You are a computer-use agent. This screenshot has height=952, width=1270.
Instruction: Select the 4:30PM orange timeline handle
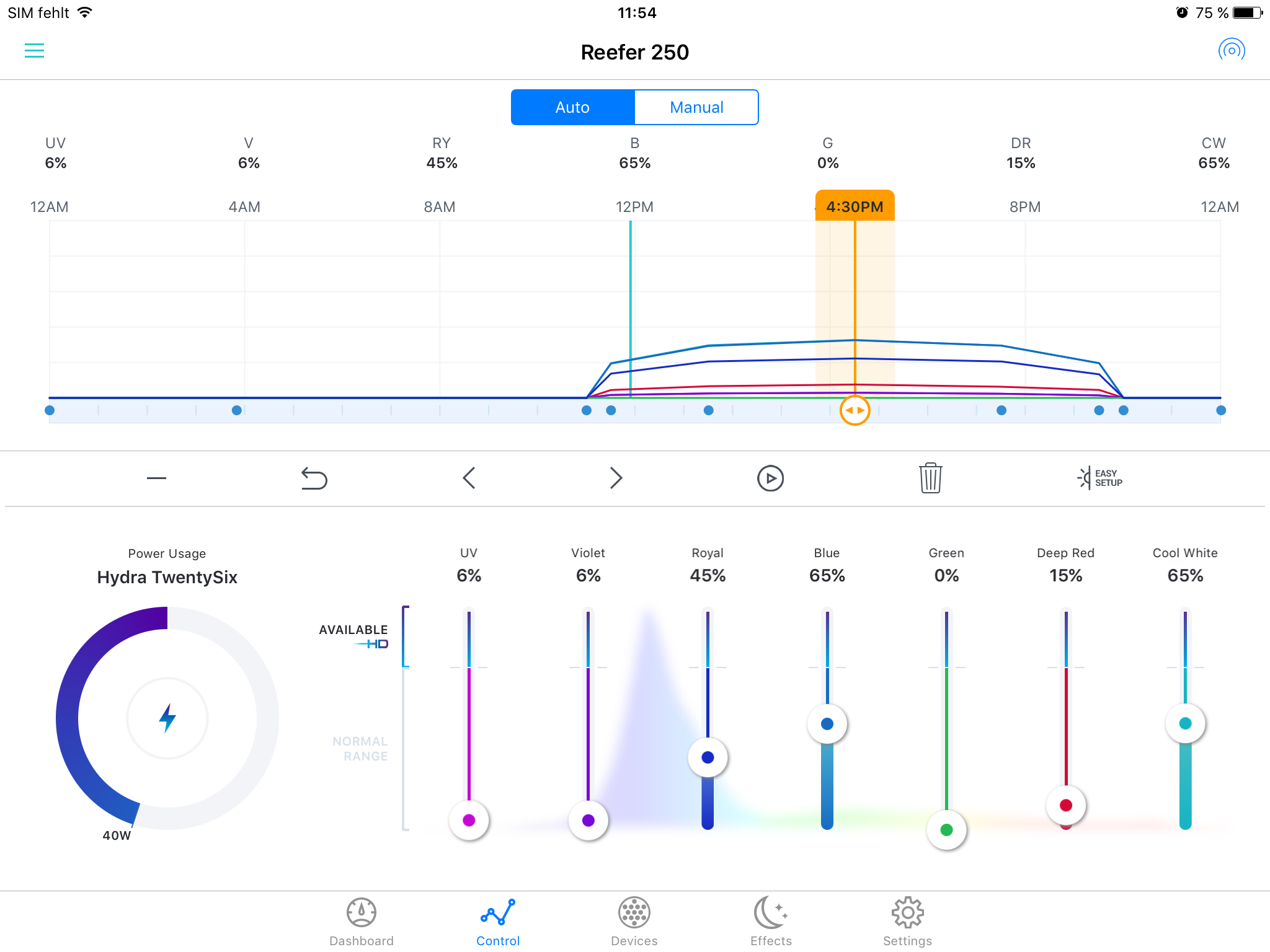(x=855, y=410)
